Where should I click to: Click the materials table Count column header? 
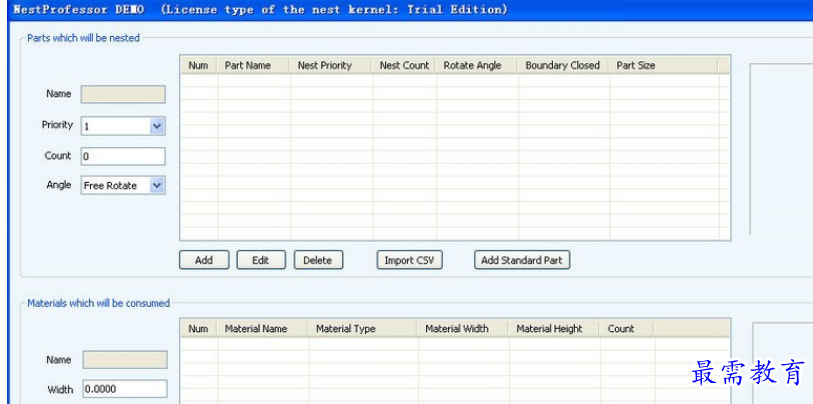pyautogui.click(x=627, y=329)
